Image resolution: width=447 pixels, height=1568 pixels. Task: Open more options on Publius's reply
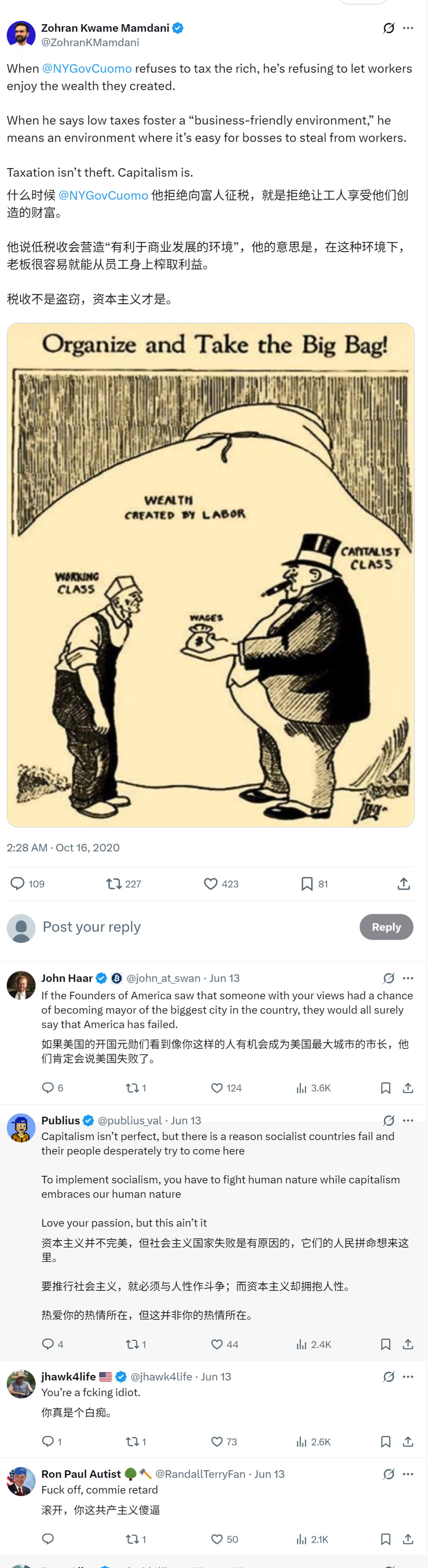pos(408,1120)
